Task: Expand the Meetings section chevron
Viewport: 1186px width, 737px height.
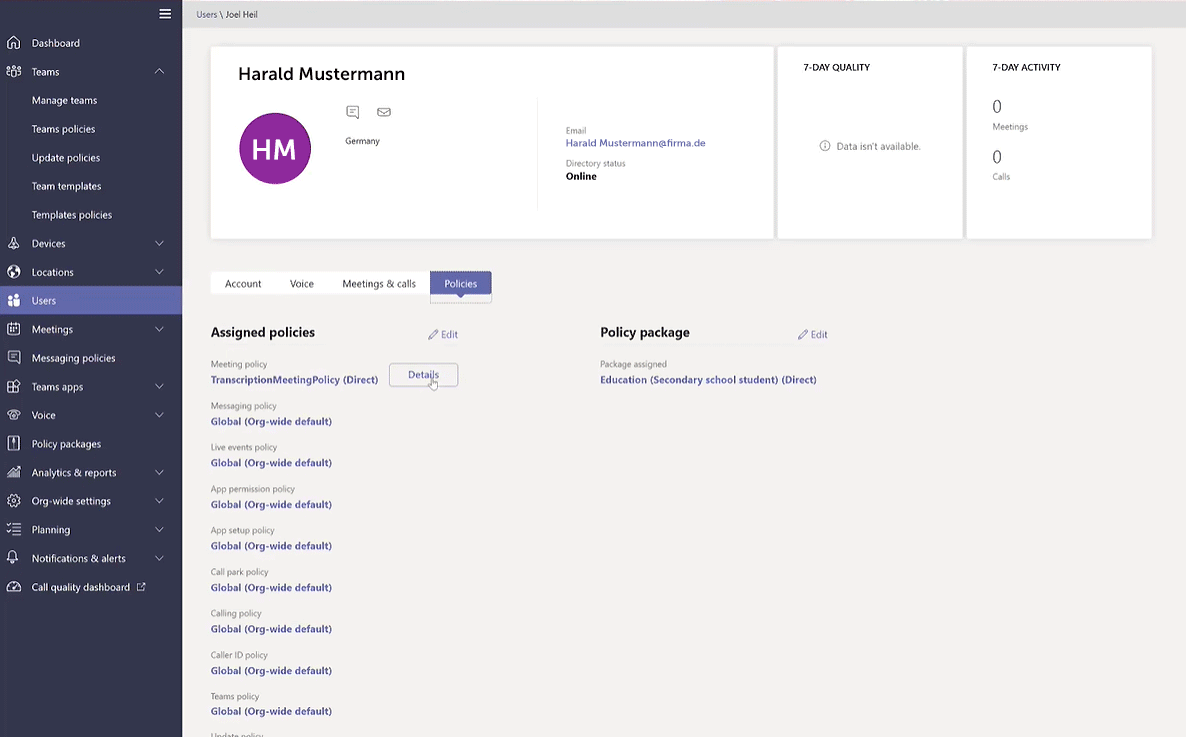Action: point(160,329)
